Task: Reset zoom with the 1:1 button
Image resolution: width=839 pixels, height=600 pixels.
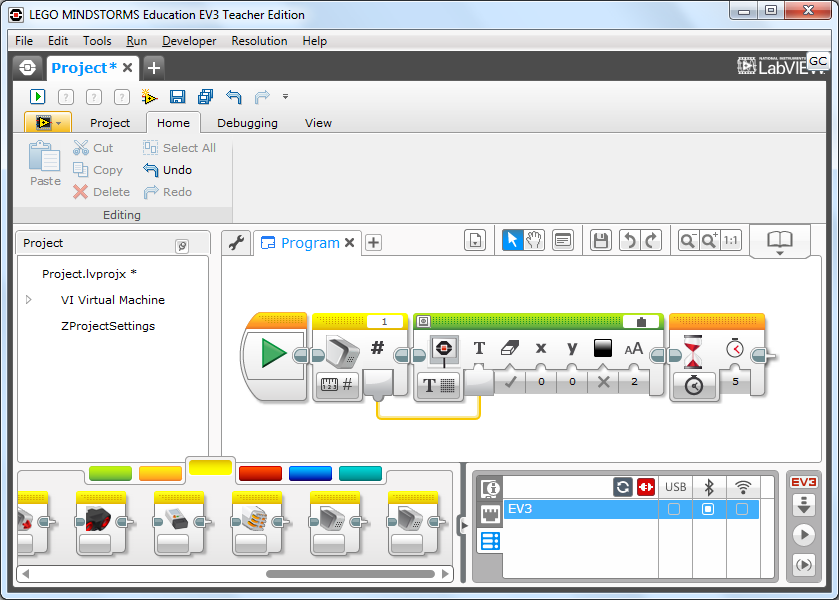Action: click(731, 240)
